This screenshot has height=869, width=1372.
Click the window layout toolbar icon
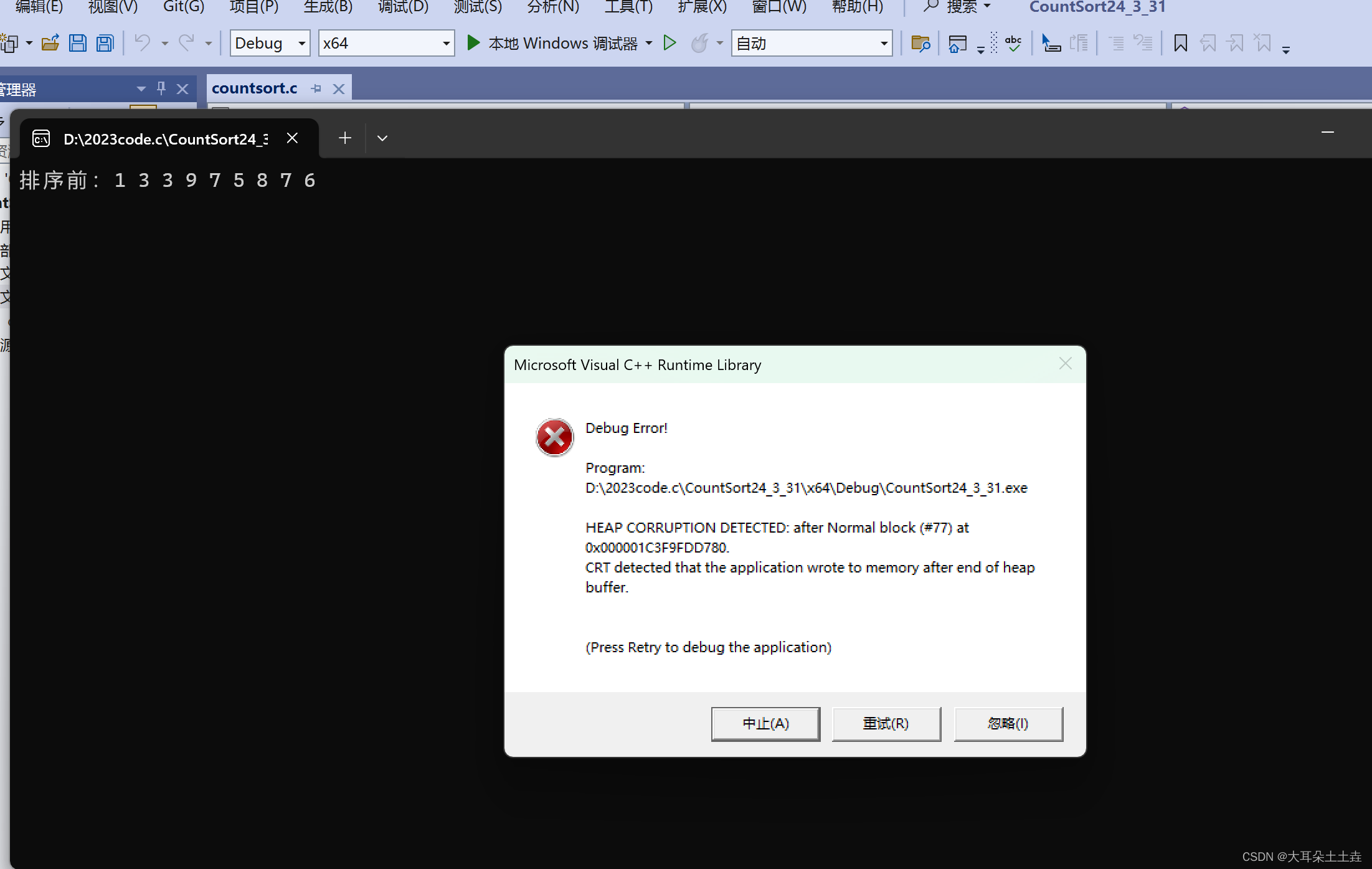tap(957, 43)
